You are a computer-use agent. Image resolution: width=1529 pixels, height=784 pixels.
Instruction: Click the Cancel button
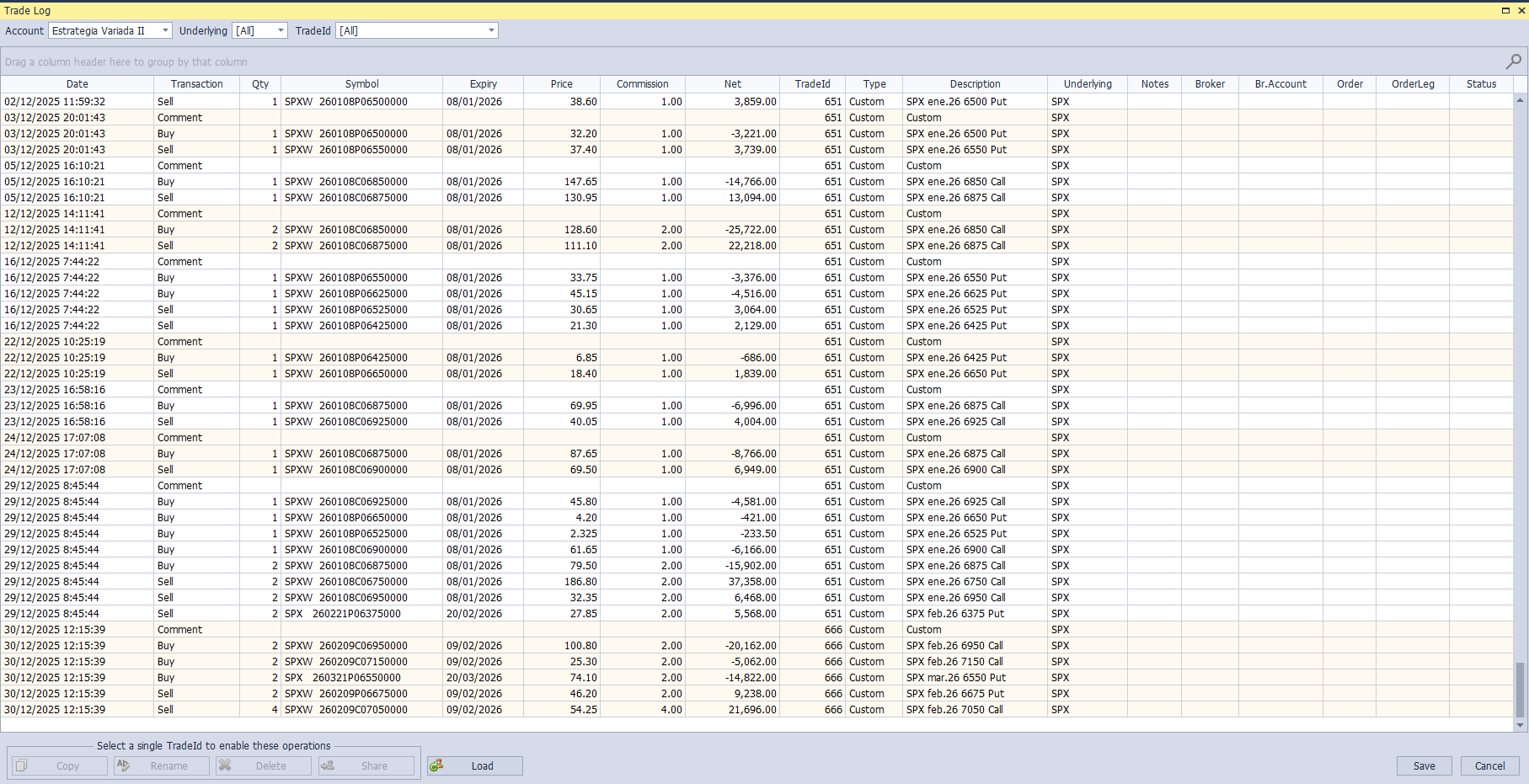tap(1489, 765)
